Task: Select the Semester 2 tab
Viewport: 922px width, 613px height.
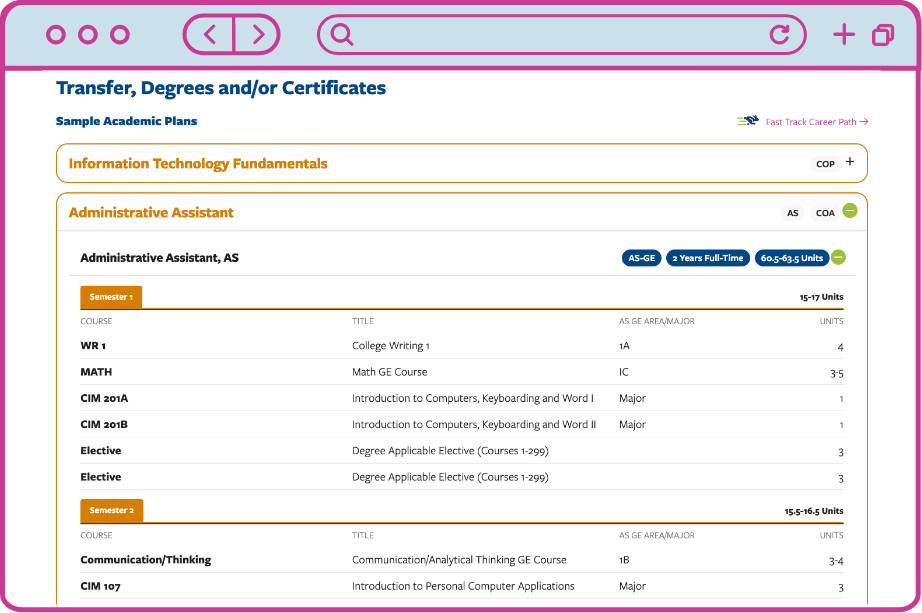Action: [111, 510]
